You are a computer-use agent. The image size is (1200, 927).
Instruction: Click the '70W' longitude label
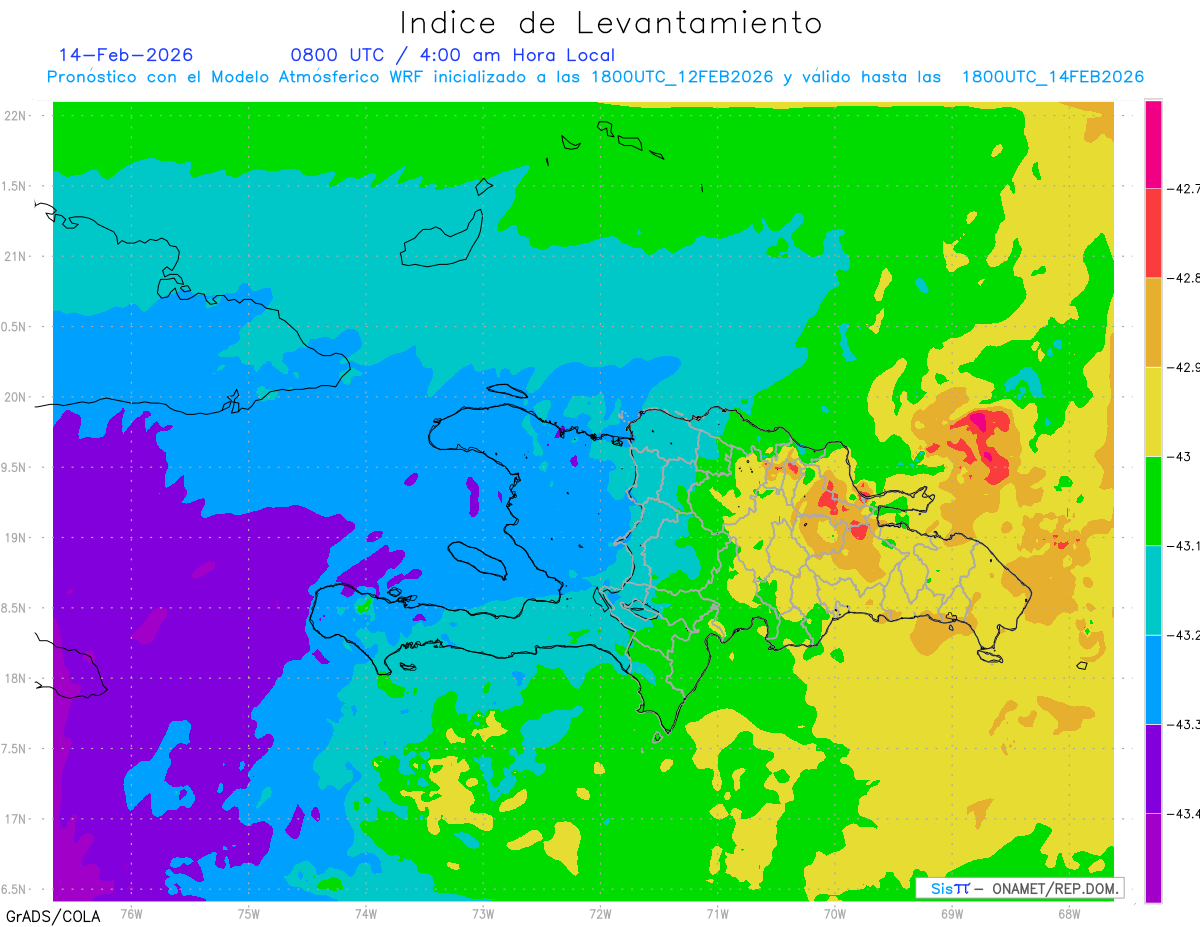(x=834, y=913)
